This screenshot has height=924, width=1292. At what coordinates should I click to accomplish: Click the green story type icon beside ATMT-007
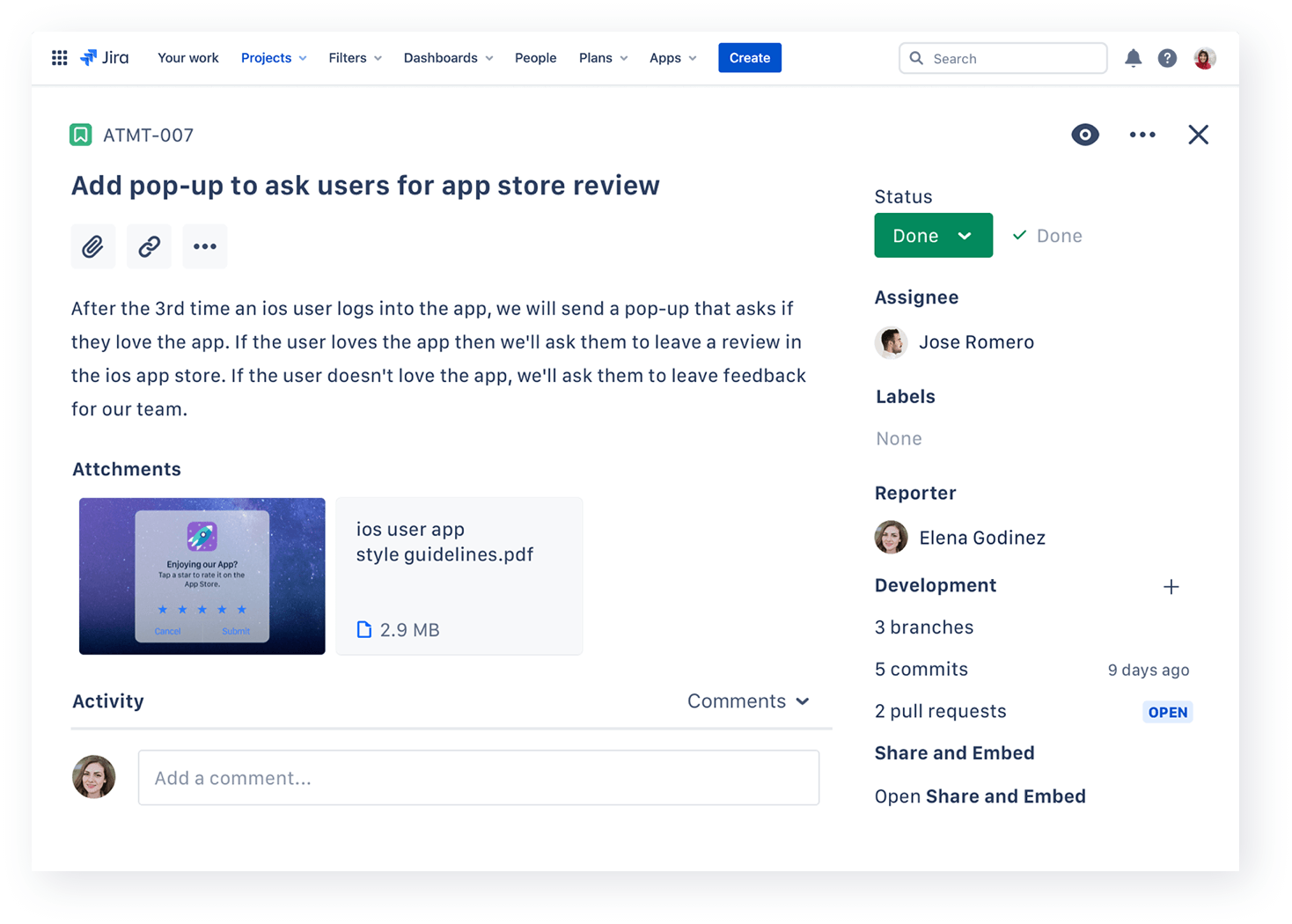coord(81,135)
